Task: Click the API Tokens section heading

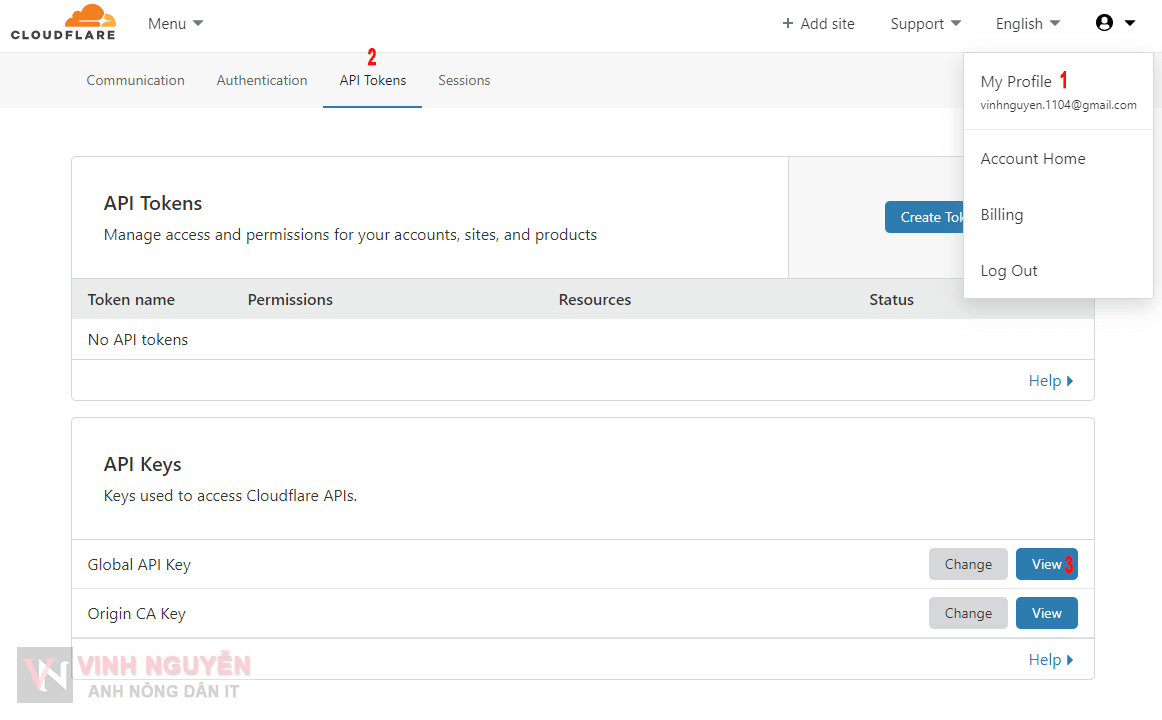Action: [x=153, y=204]
